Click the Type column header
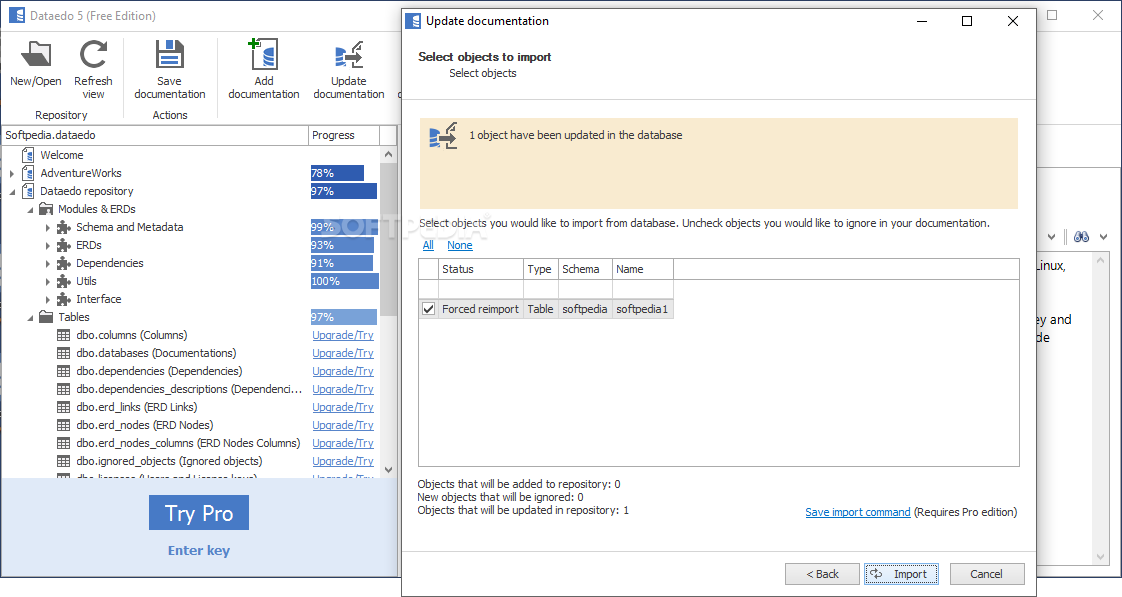The width and height of the screenshot is (1122, 597). click(540, 269)
